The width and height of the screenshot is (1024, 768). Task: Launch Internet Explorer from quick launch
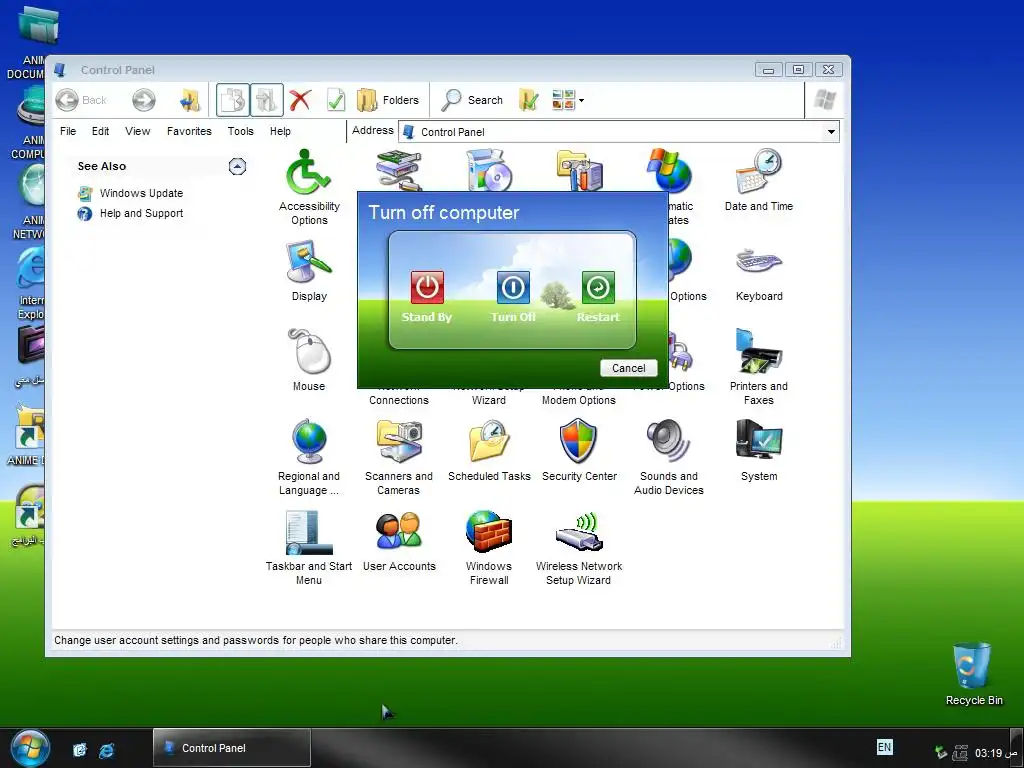pyautogui.click(x=106, y=750)
